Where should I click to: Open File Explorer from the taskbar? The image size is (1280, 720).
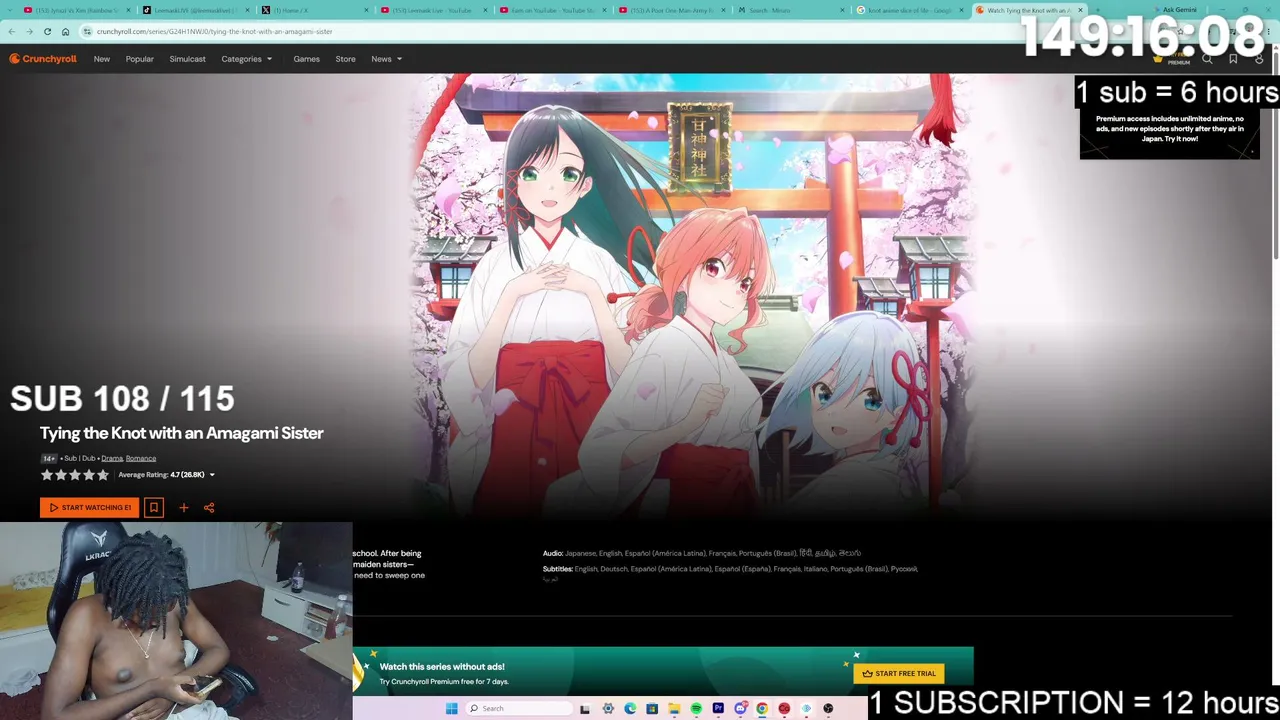coord(674,709)
